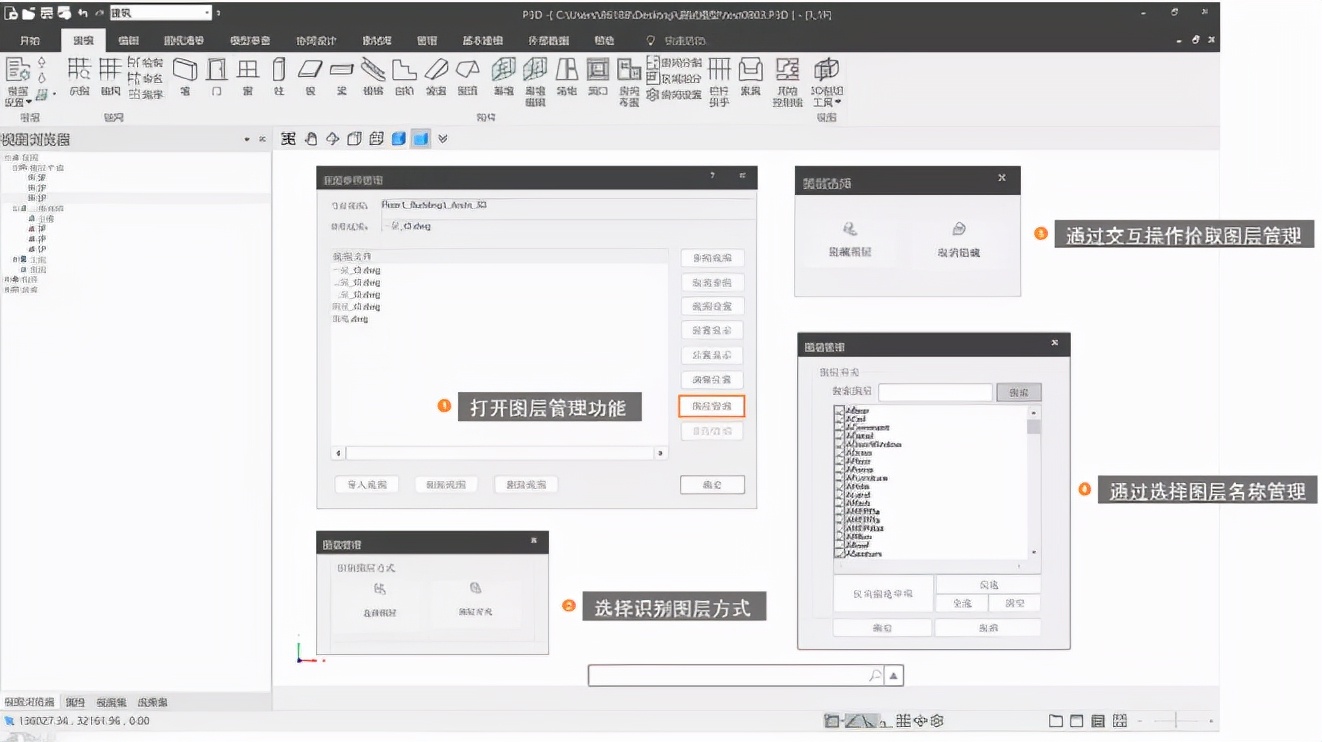Expand the view toolbar overflow chevron

(443, 139)
